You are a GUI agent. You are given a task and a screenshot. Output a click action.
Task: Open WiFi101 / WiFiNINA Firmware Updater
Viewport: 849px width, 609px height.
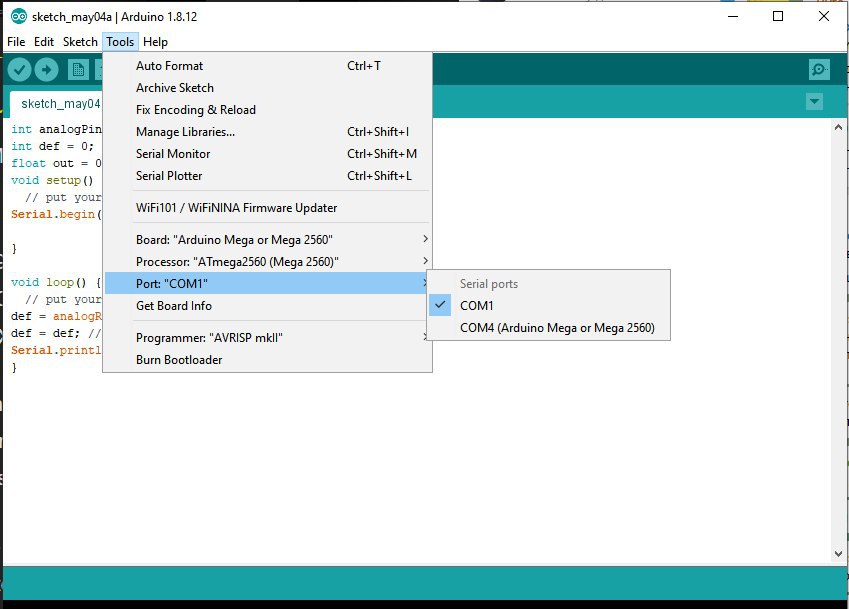pos(268,208)
